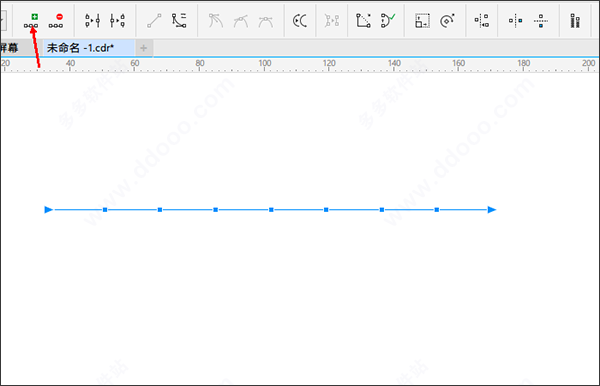Click the Delete Nodes icon with red minus

[56, 21]
